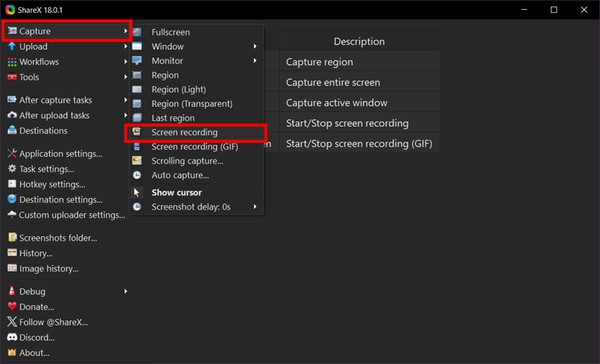This screenshot has height=364, width=600.
Task: Expand the Monitor submenu arrow
Action: pos(255,60)
